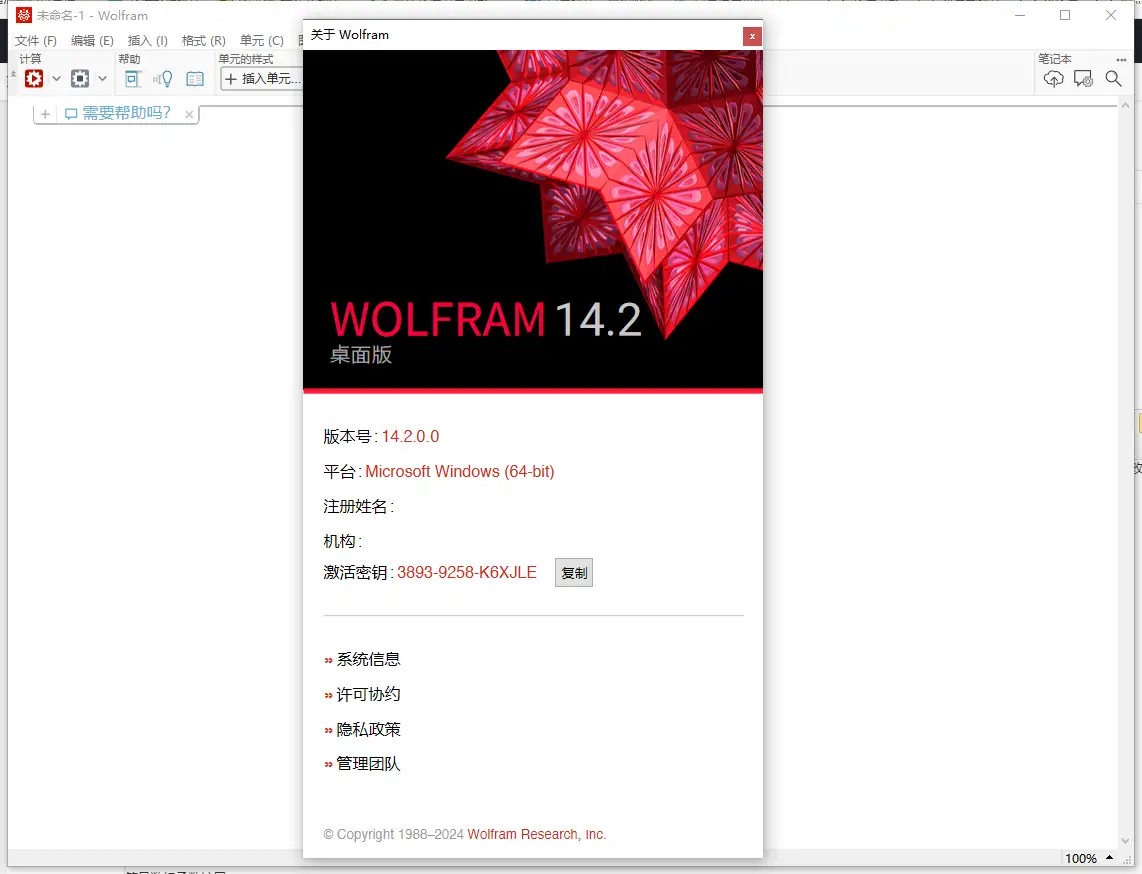Screen dimensions: 1142x874
Task: Open the 管理团队 link
Action: coord(368,764)
